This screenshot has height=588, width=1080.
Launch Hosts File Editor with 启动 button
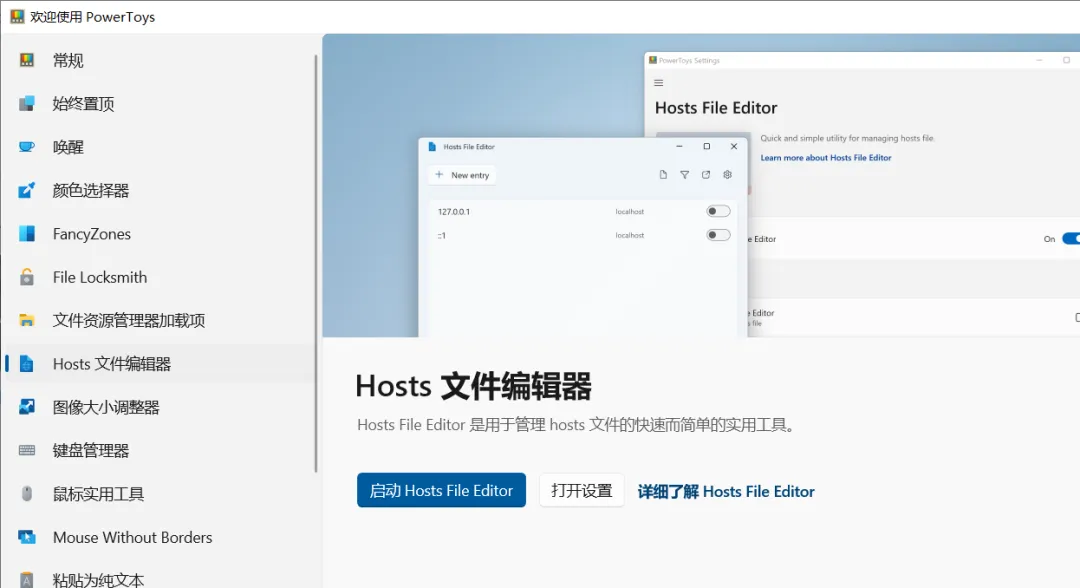tap(442, 490)
